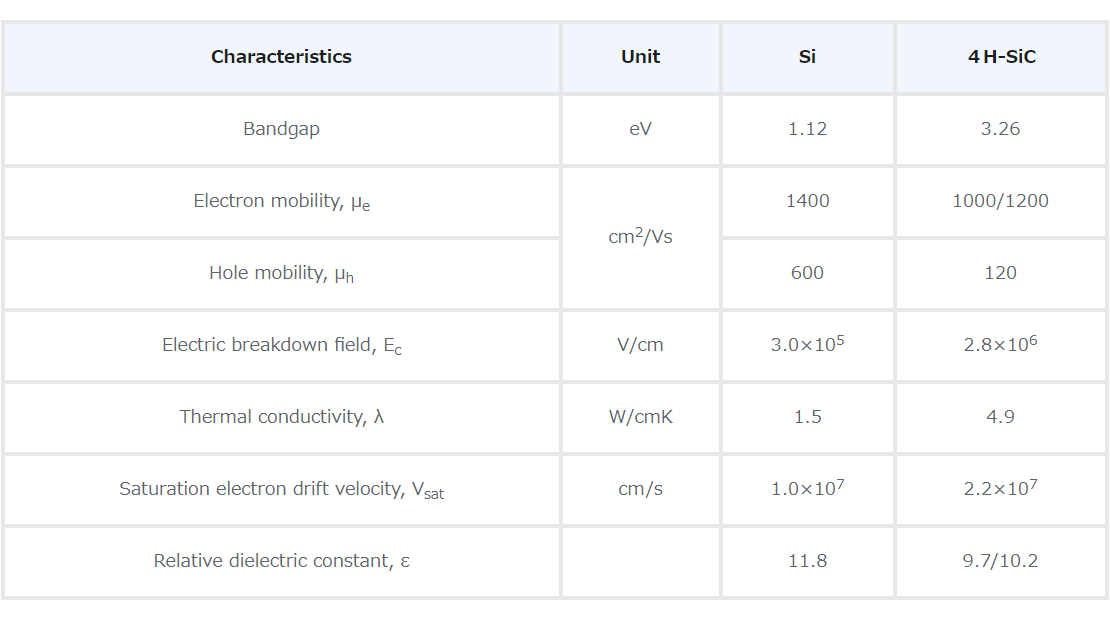The image size is (1110, 619).
Task: Click the Bandgap row label
Action: coord(281,129)
